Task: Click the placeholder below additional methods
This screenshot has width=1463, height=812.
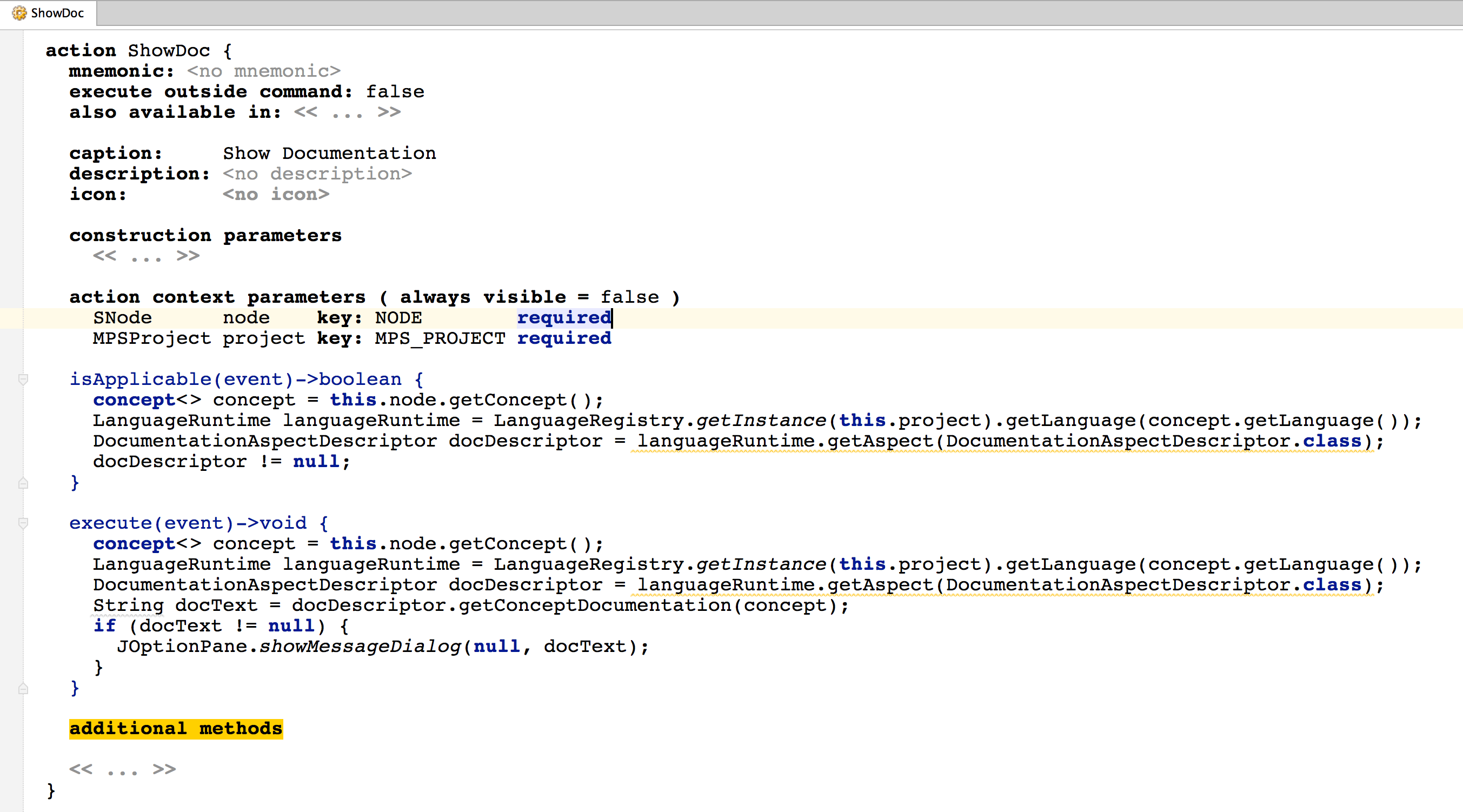Action: 122,769
